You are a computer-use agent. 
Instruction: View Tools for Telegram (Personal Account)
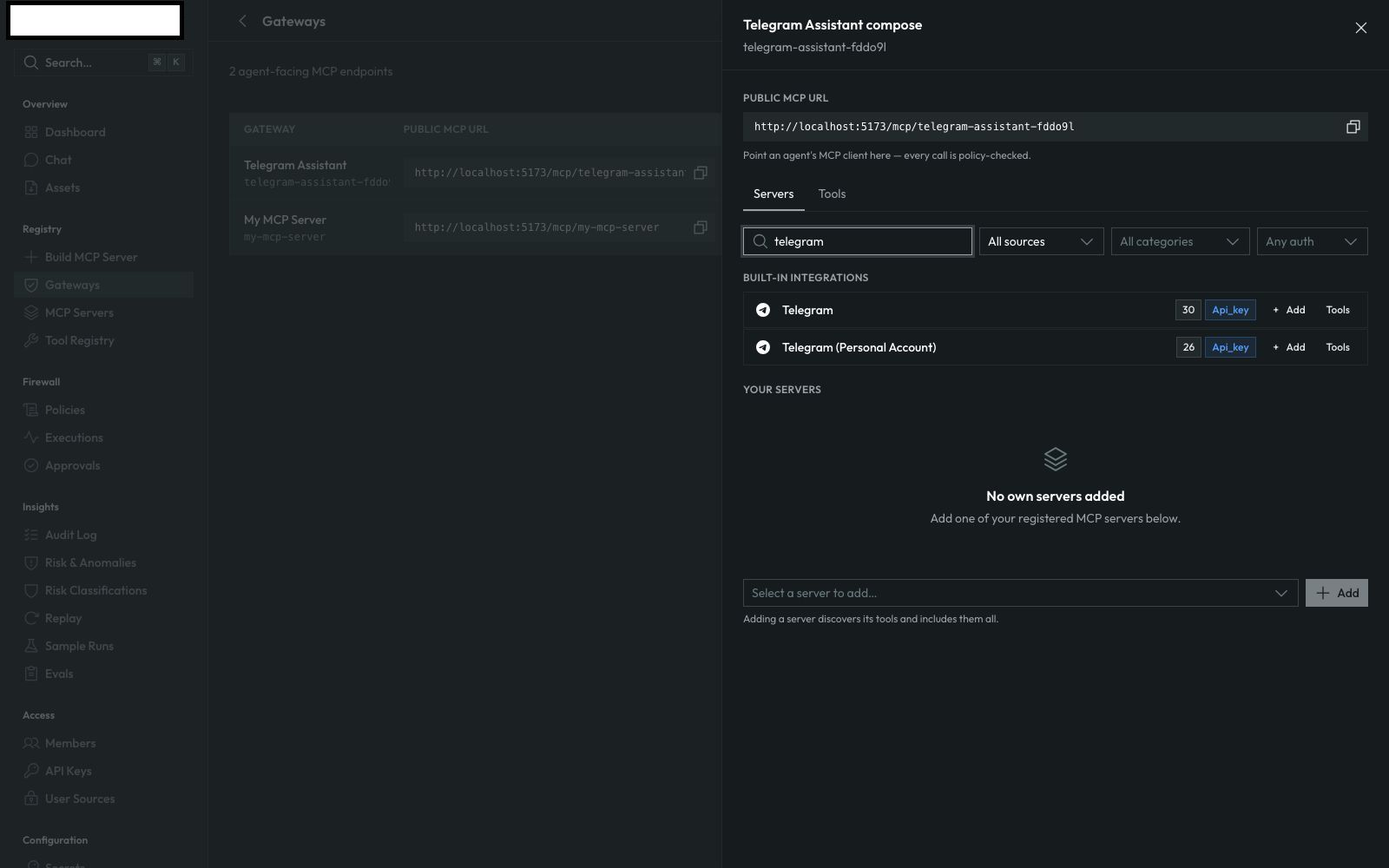click(1338, 347)
